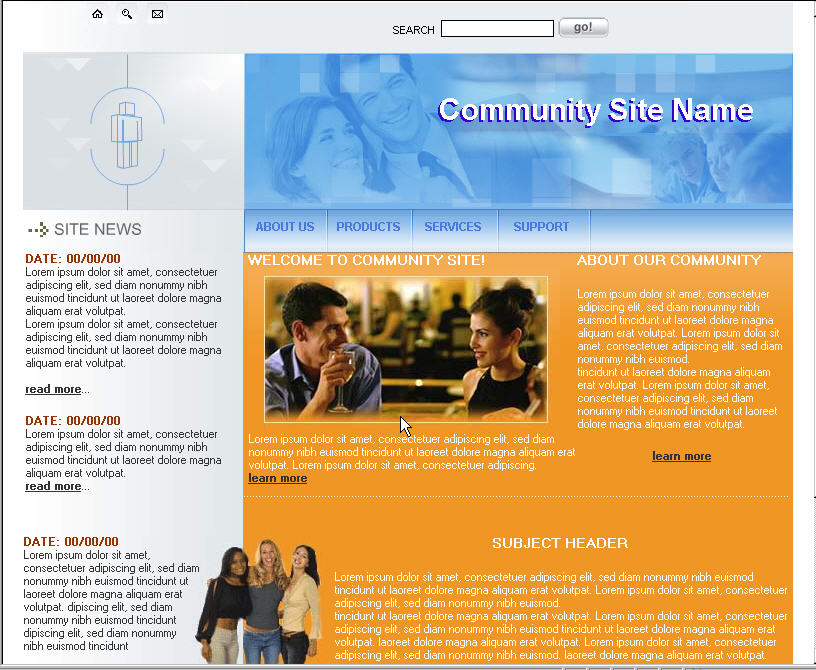Click learn more under About Our Community
Screen dimensions: 816x670
682,456
